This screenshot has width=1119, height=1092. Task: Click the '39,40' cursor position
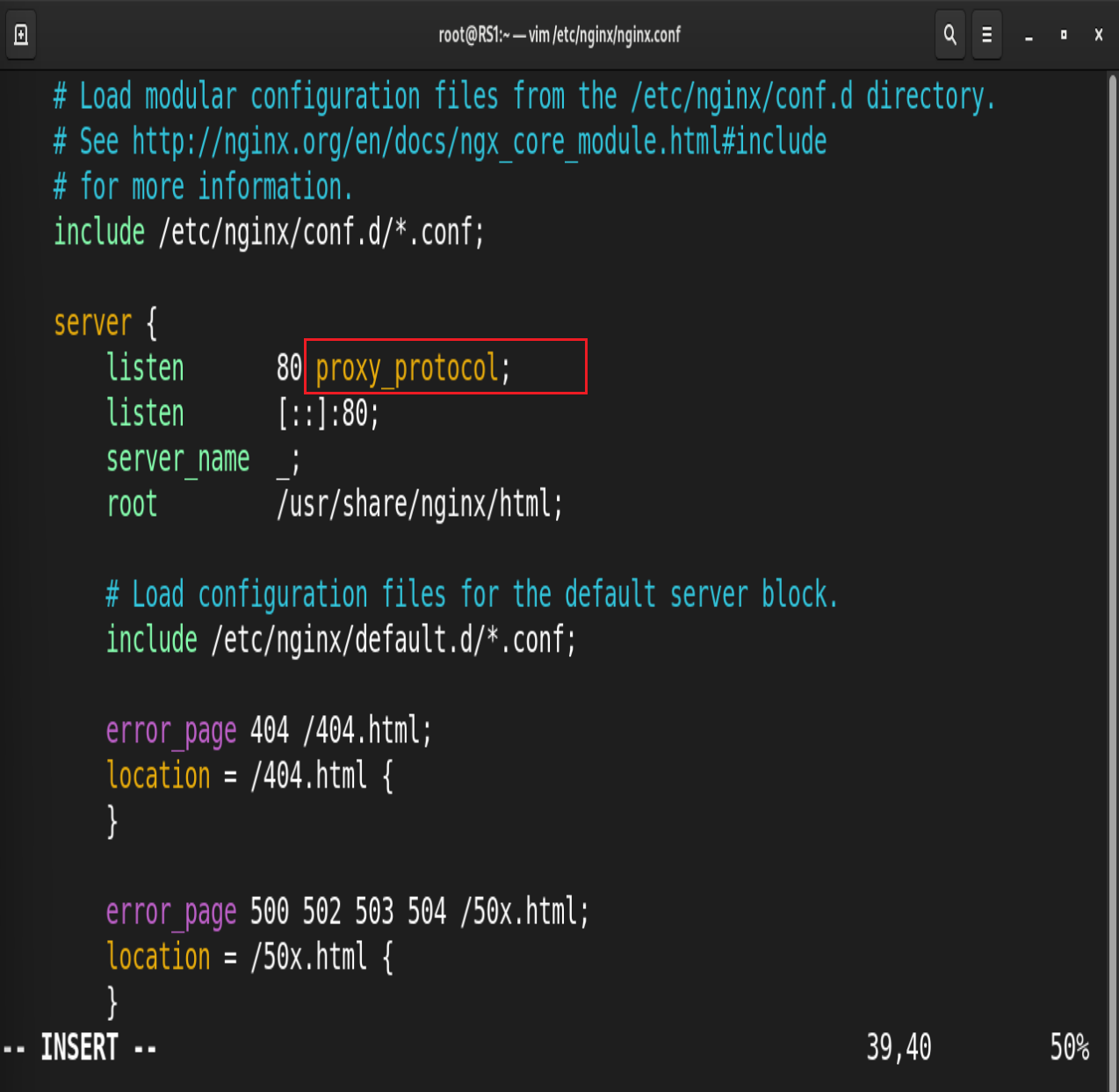(x=899, y=1047)
